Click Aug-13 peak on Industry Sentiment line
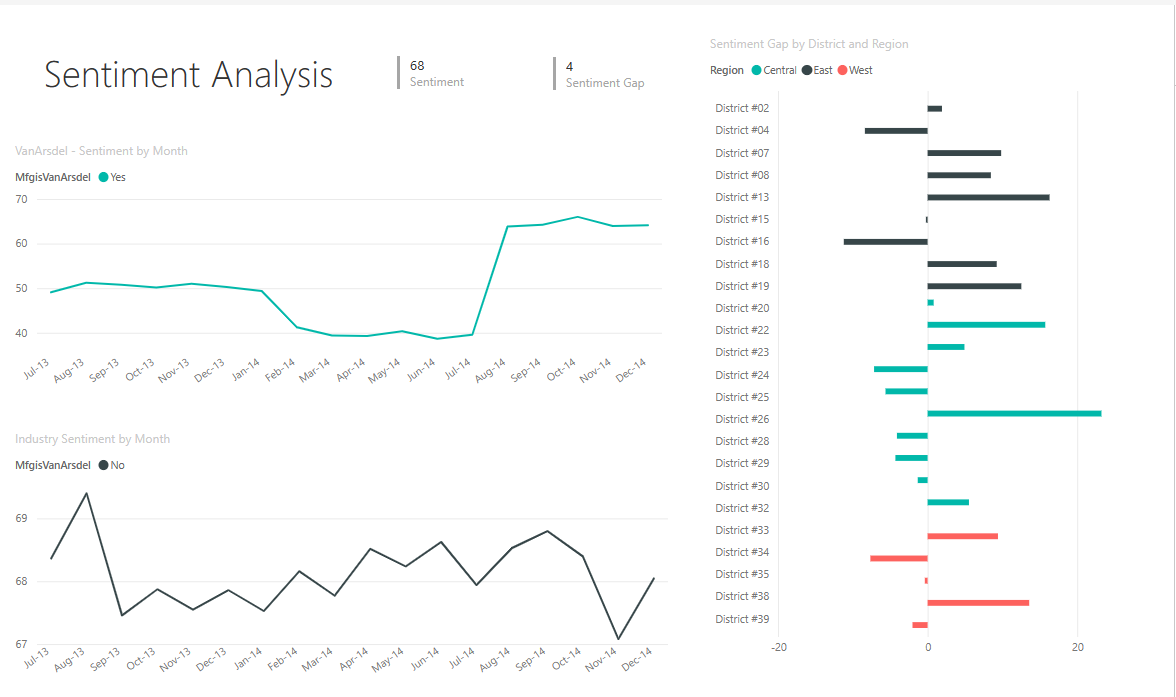Screen dimensions: 1176x697 (86, 493)
